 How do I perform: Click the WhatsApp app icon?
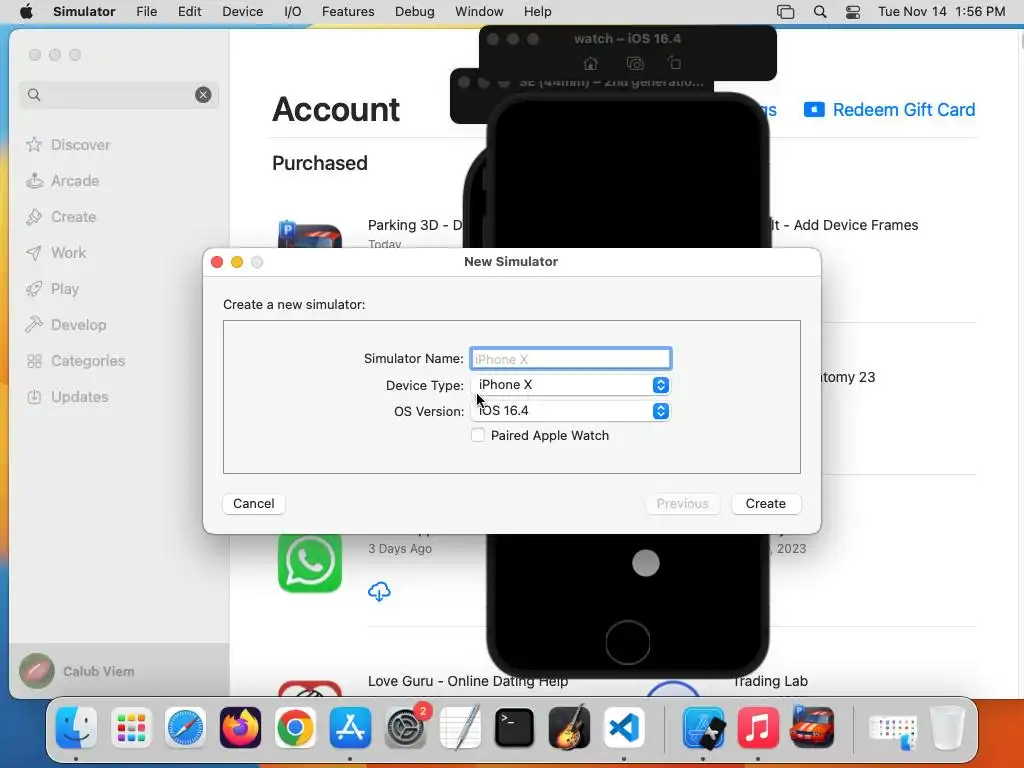click(310, 564)
